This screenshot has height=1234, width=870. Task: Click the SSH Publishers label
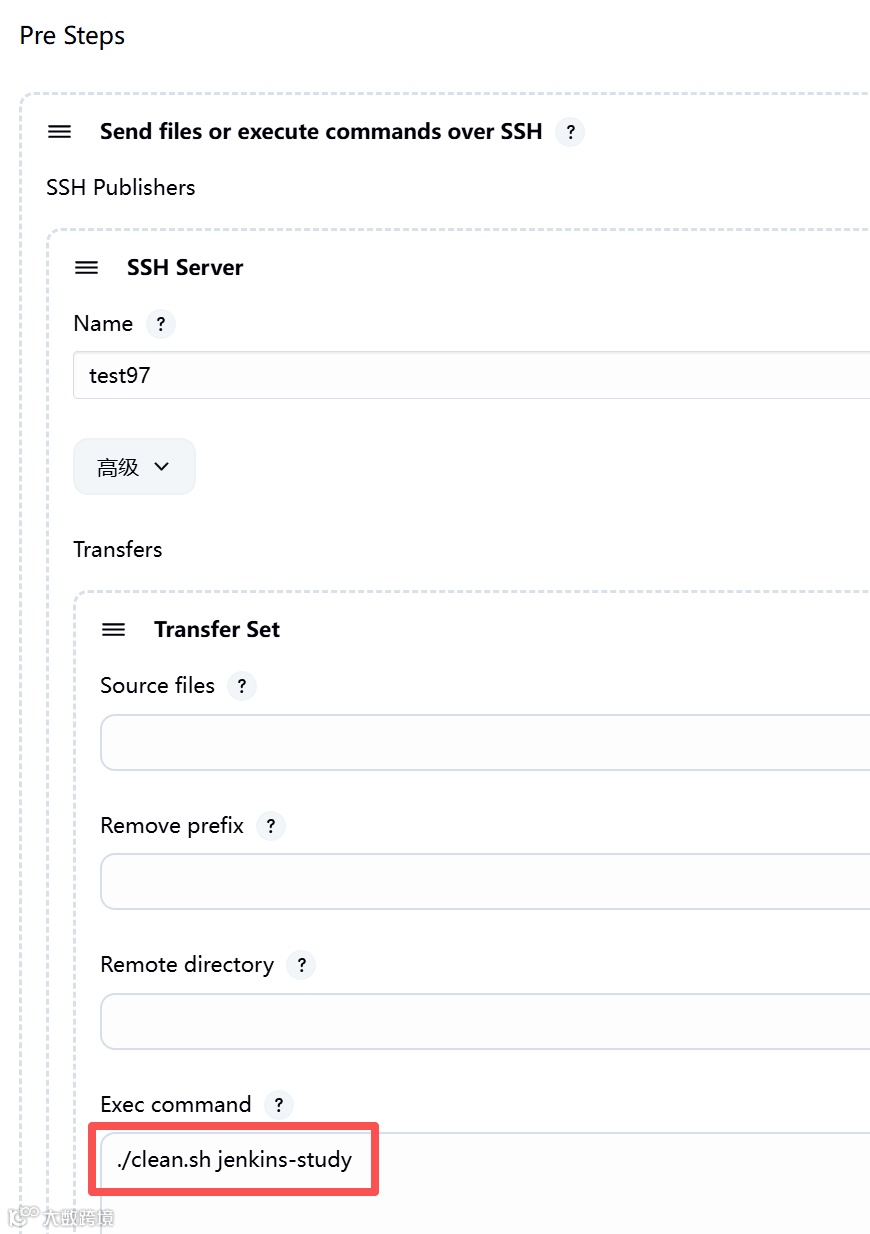click(x=120, y=188)
